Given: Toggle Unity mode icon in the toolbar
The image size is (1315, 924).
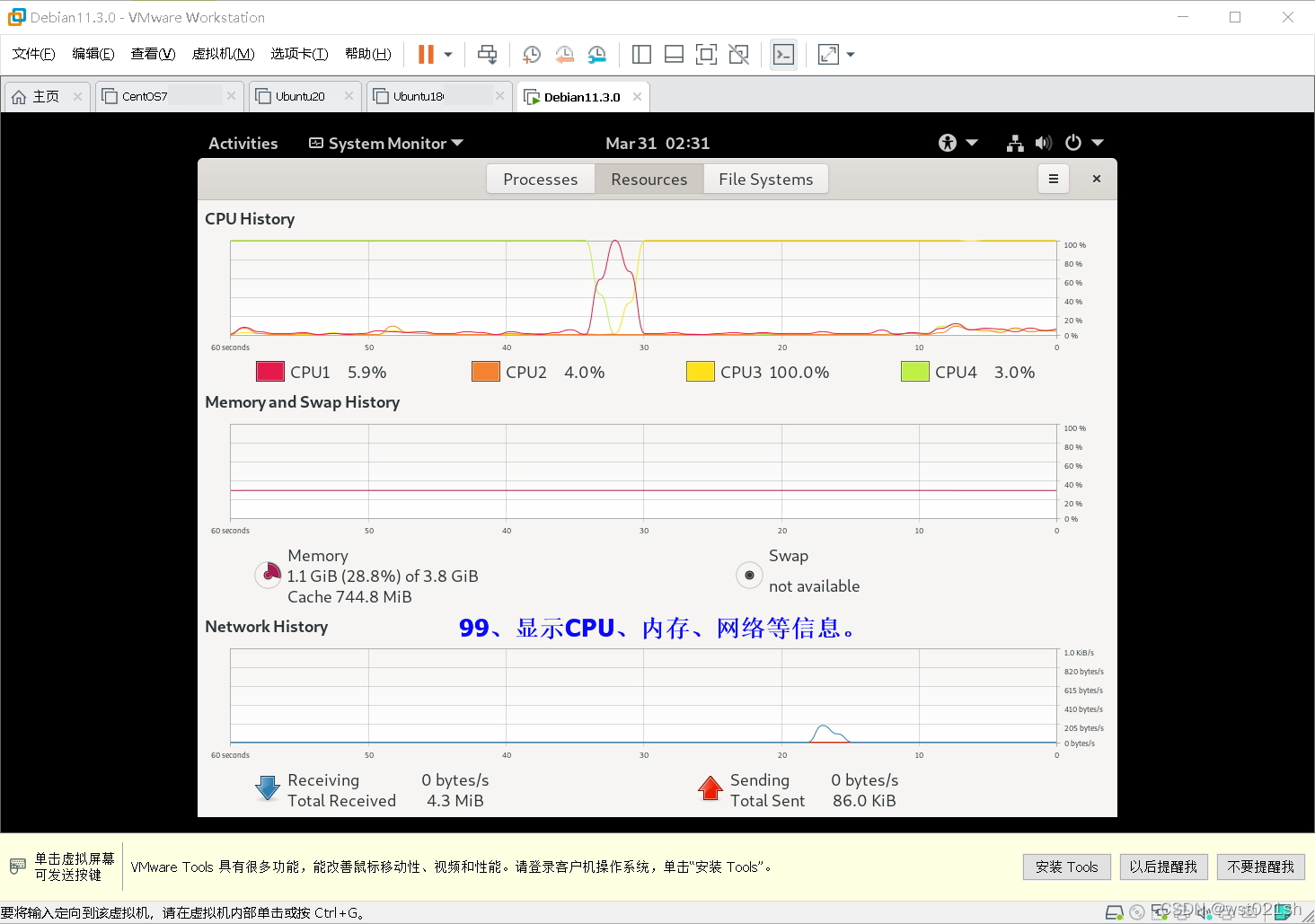Looking at the screenshot, I should pos(739,55).
